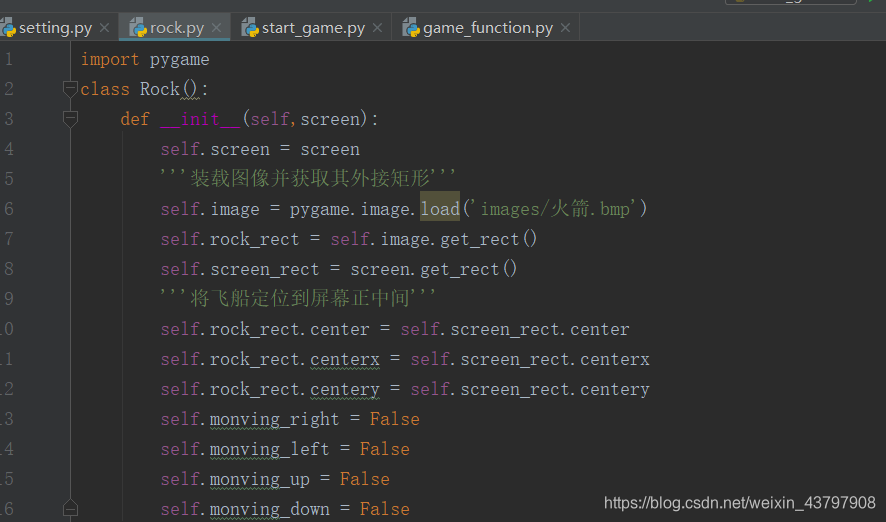Click monving_right variable name
The width and height of the screenshot is (886, 522).
[x=274, y=419]
